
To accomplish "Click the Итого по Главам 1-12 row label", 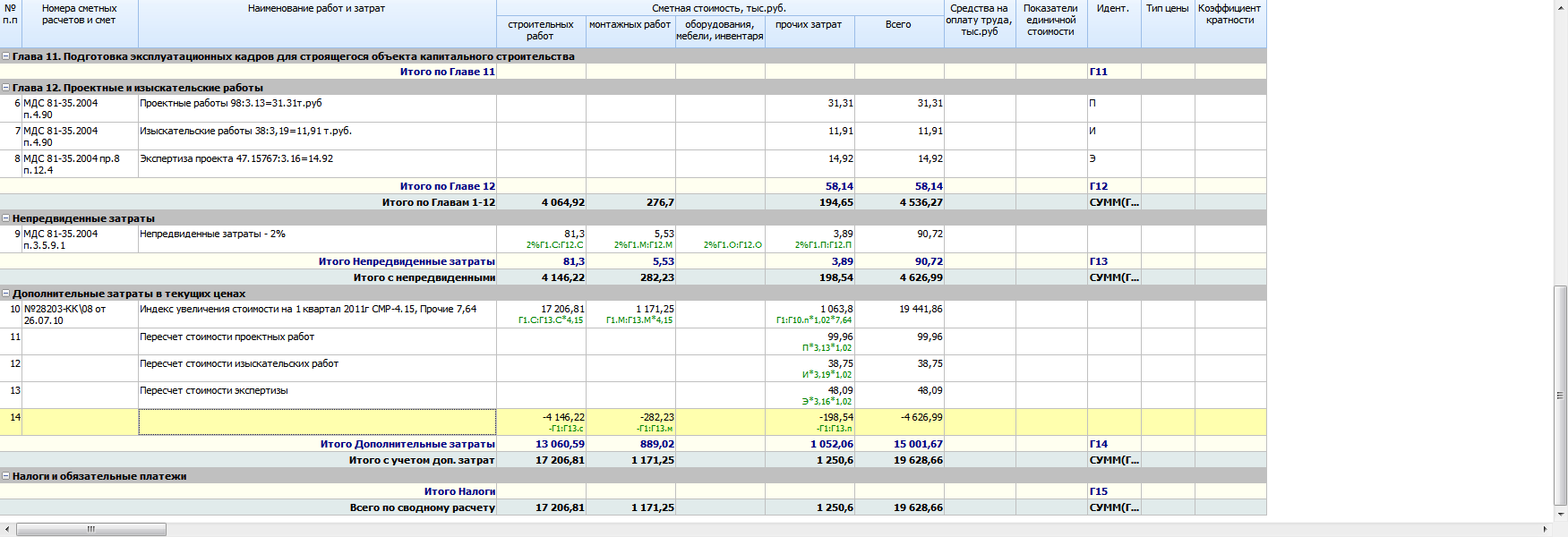I will (438, 202).
